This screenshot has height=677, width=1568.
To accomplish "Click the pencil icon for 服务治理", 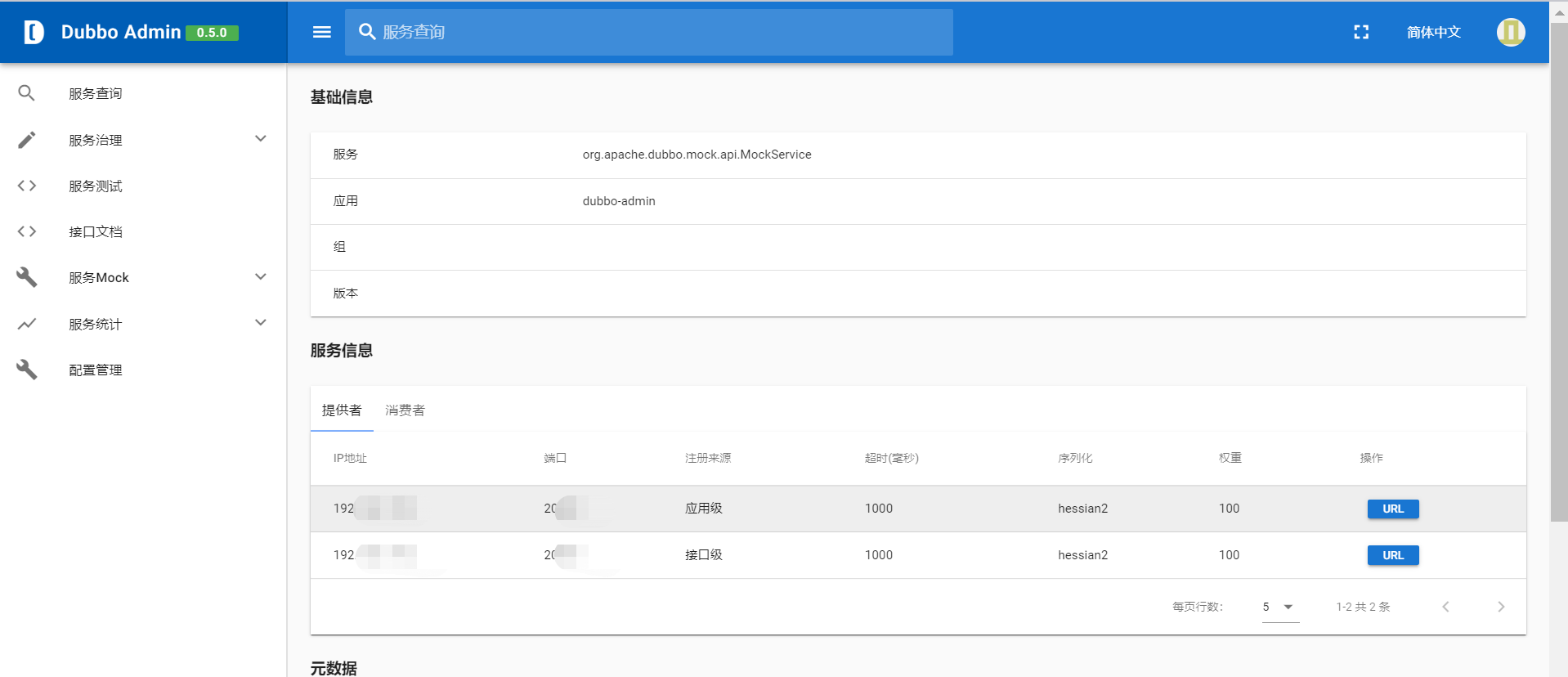I will click(27, 140).
